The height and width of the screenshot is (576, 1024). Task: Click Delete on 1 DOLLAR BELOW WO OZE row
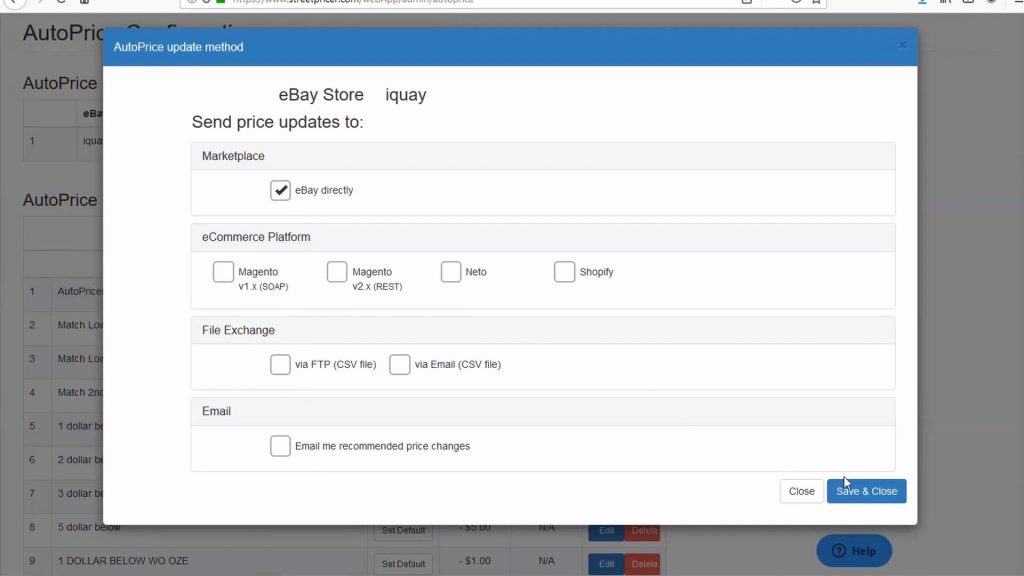643,564
